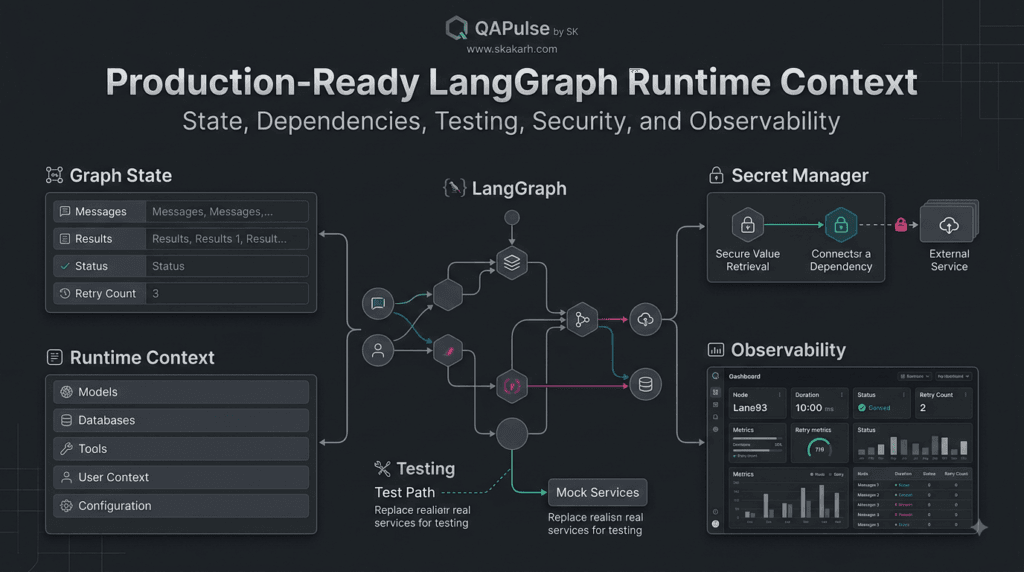
Task: Click the LangGraph logo icon
Action: [455, 188]
